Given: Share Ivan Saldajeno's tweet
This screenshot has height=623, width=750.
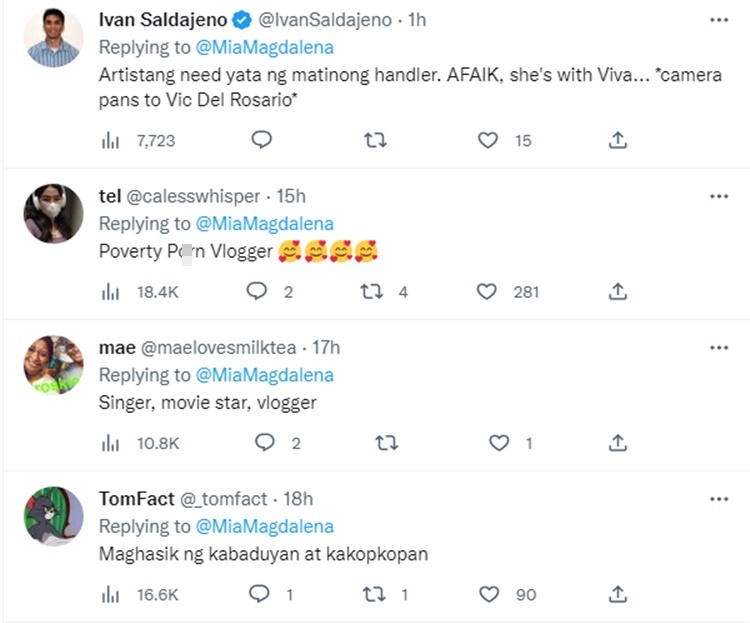Looking at the screenshot, I should pos(618,141).
